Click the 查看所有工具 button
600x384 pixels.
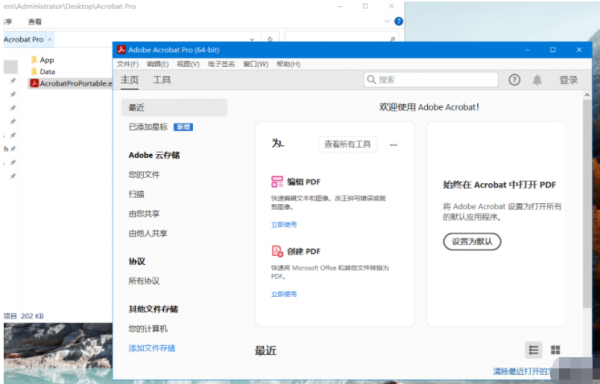[x=347, y=144]
